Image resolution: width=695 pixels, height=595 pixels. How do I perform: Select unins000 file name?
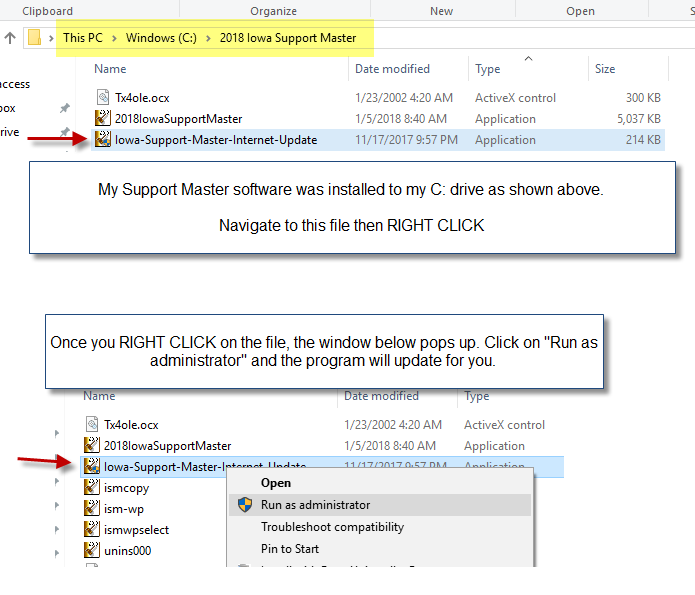pyautogui.click(x=128, y=551)
